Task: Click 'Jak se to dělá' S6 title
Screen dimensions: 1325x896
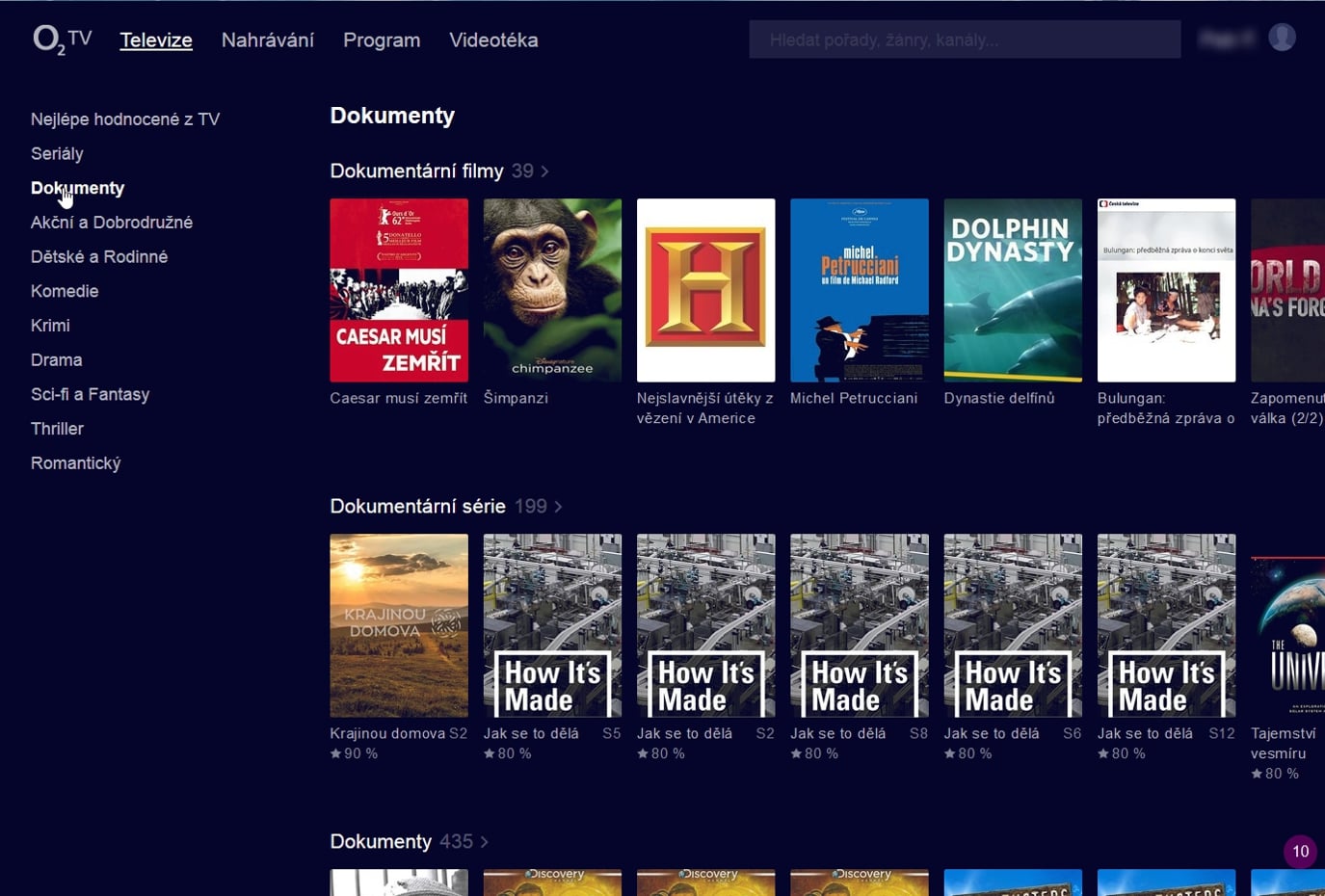Action: click(992, 733)
